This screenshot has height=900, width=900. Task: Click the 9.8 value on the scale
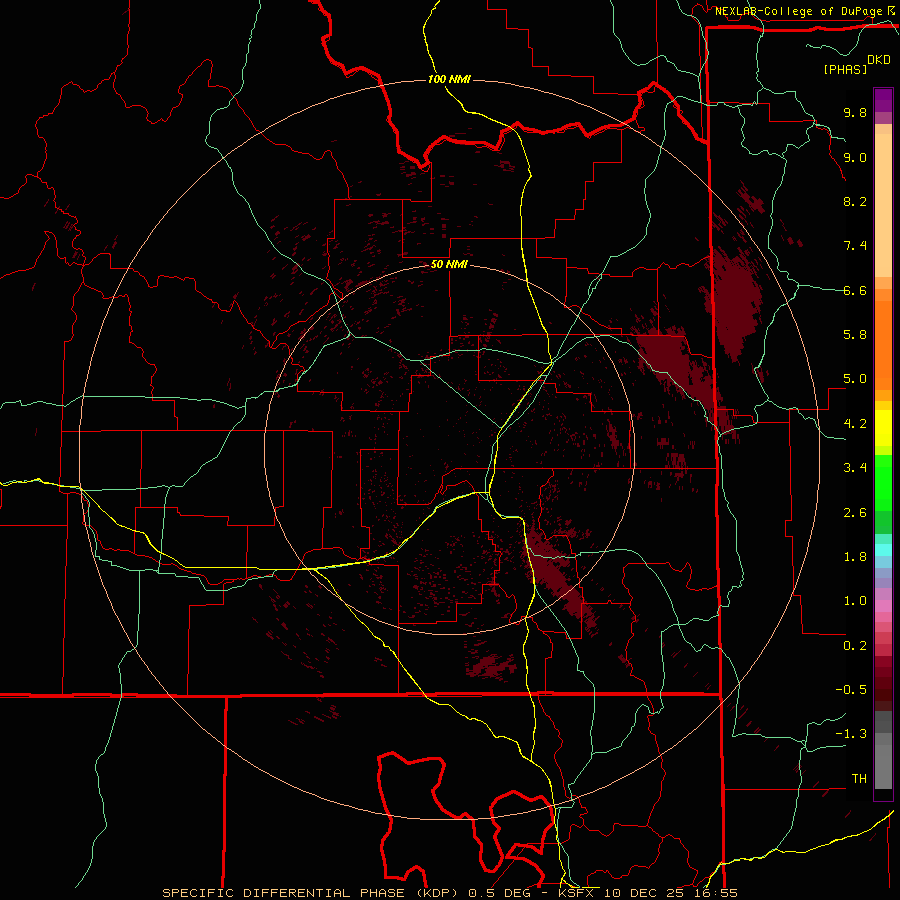(855, 112)
